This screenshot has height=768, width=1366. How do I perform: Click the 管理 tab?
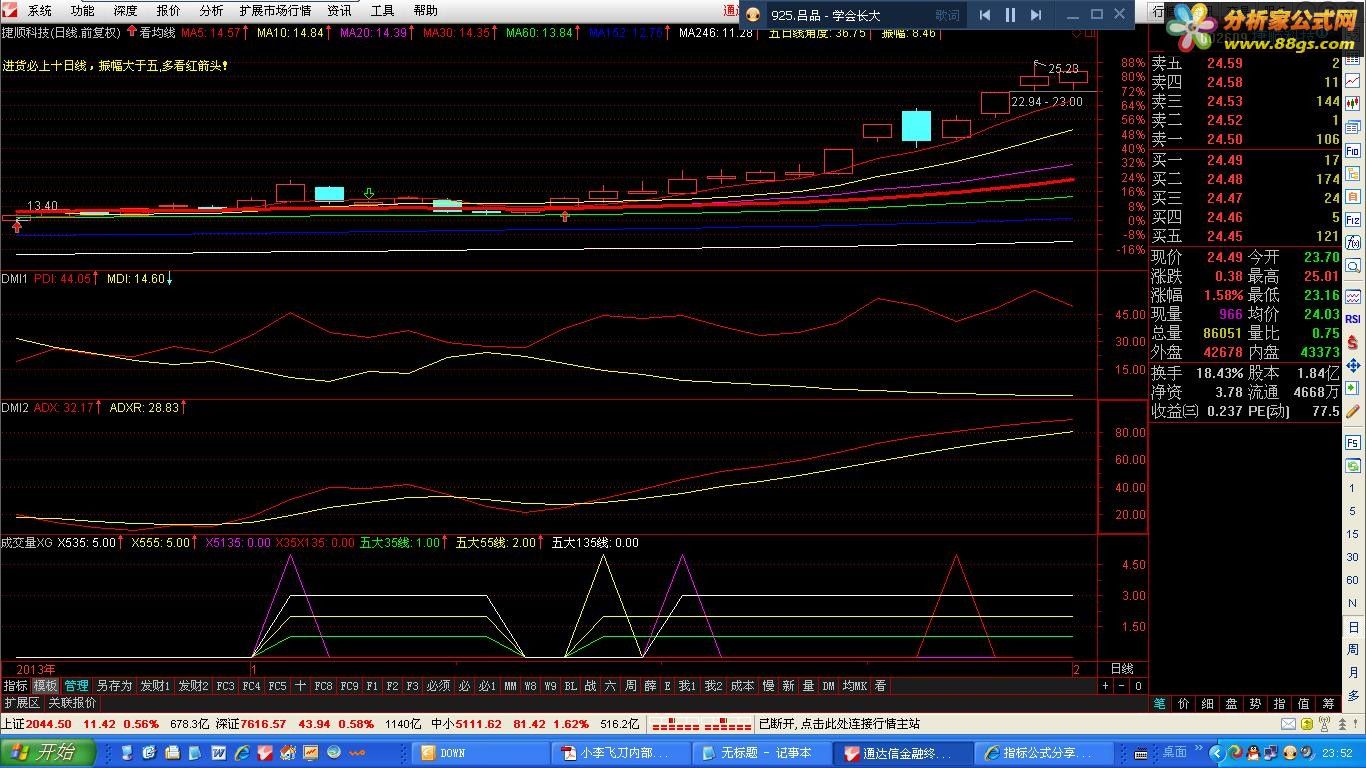pos(76,686)
